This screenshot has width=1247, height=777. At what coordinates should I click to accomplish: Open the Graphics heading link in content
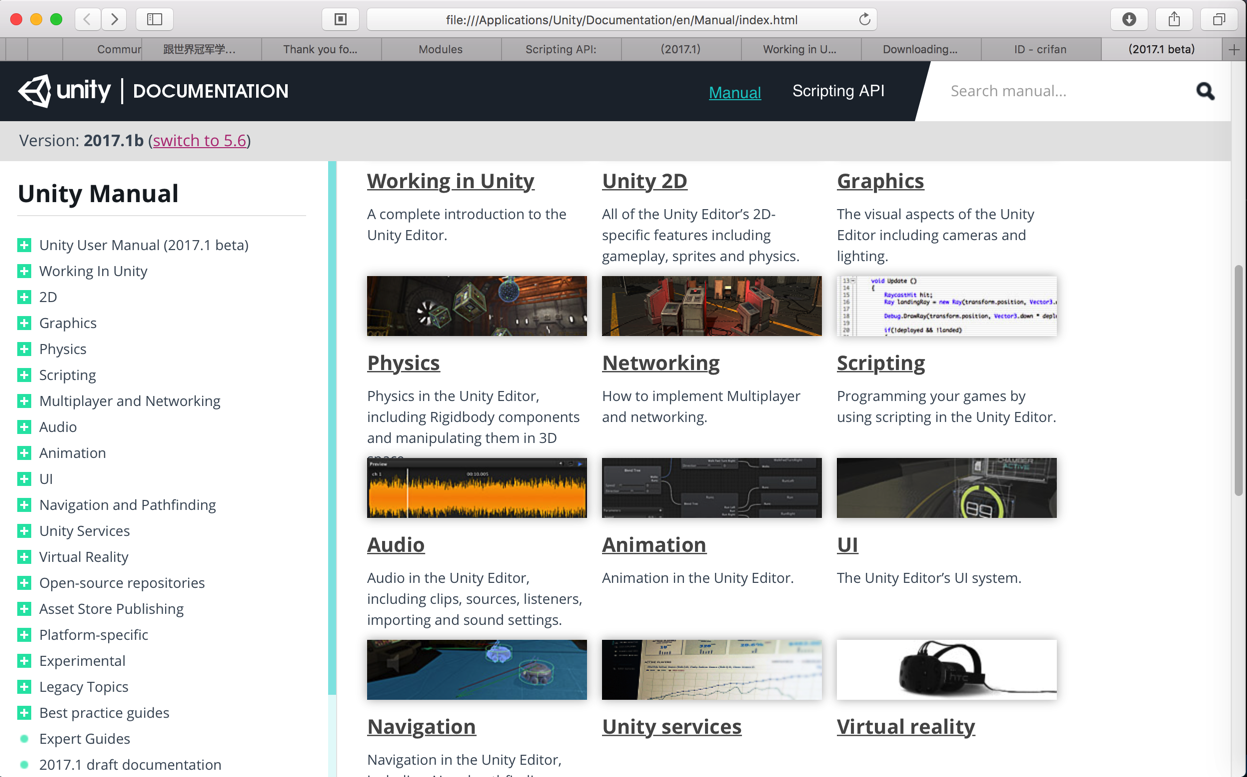880,181
